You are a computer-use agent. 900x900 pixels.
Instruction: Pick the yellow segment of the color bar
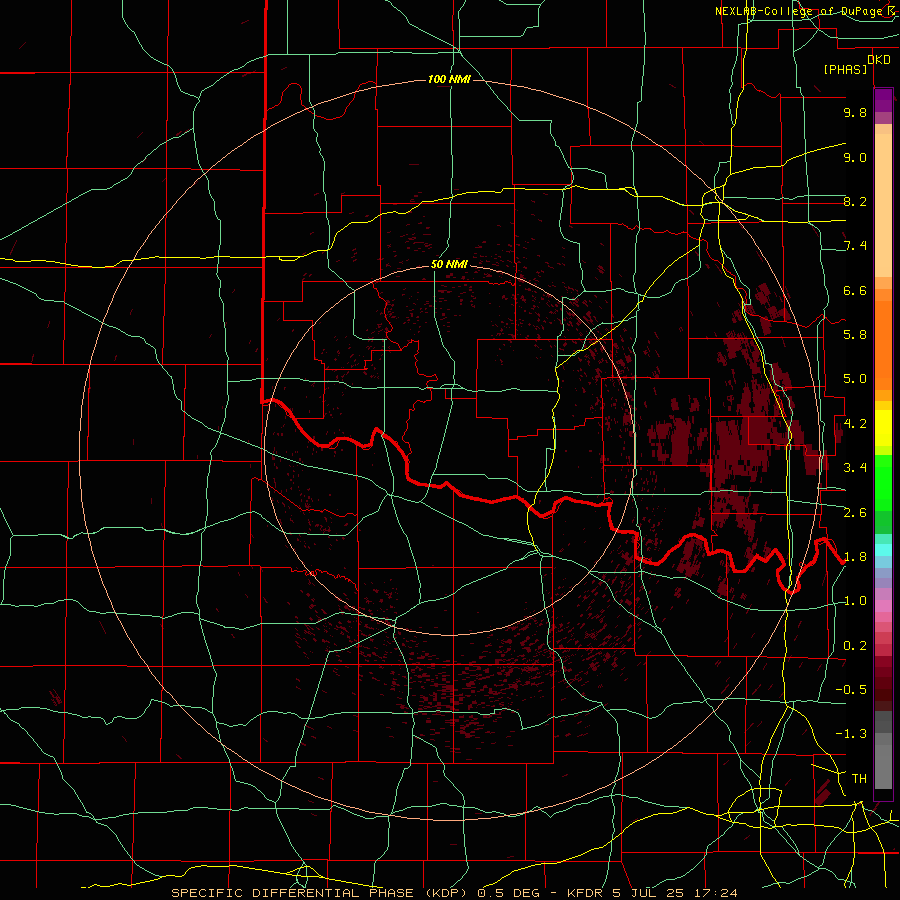click(883, 428)
